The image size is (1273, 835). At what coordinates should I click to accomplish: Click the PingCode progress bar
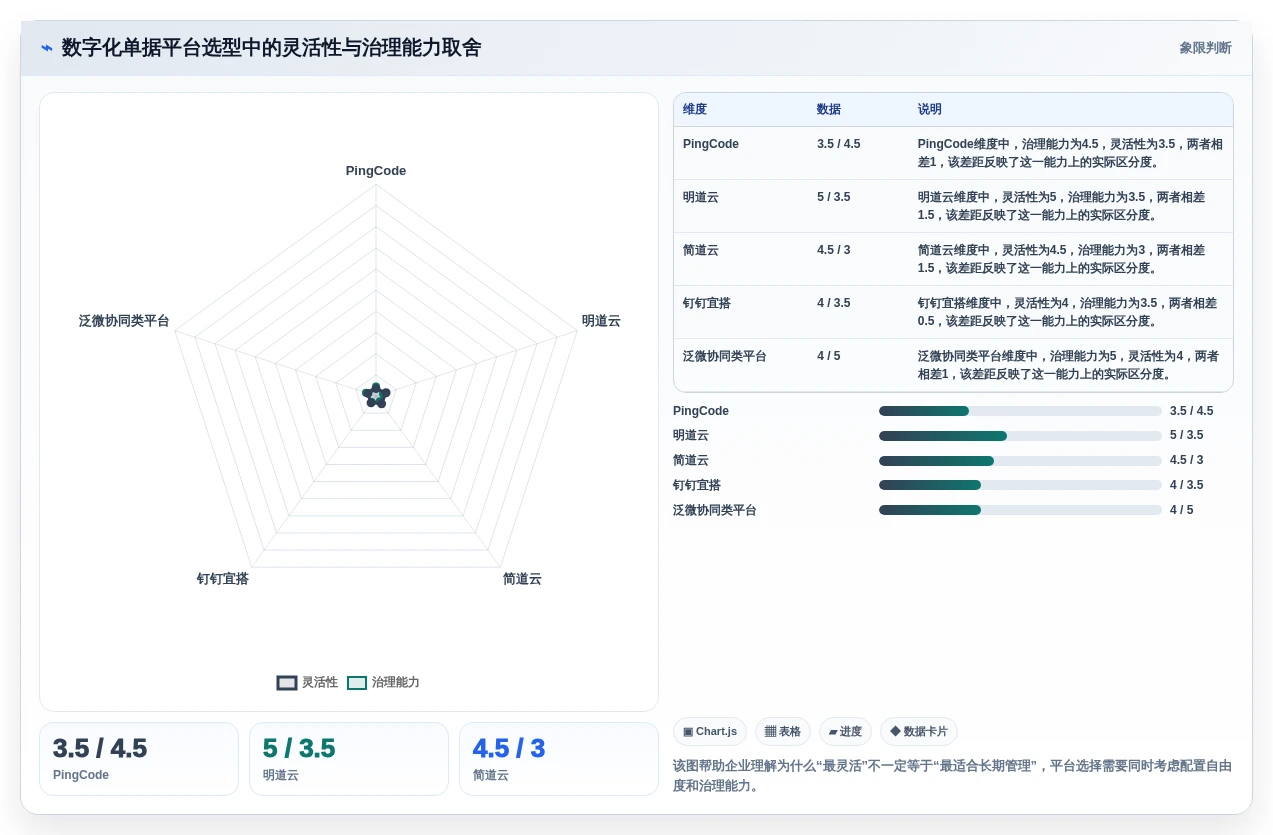1020,411
